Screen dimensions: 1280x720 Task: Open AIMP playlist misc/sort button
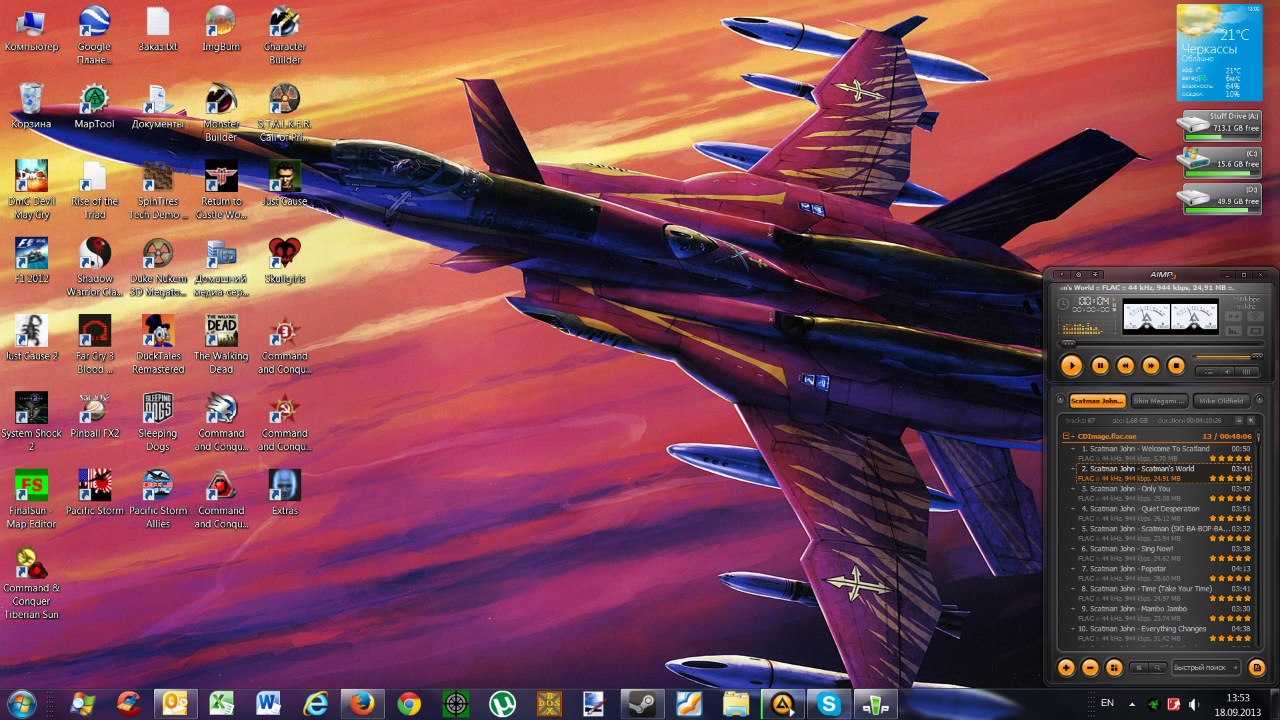click(1114, 667)
